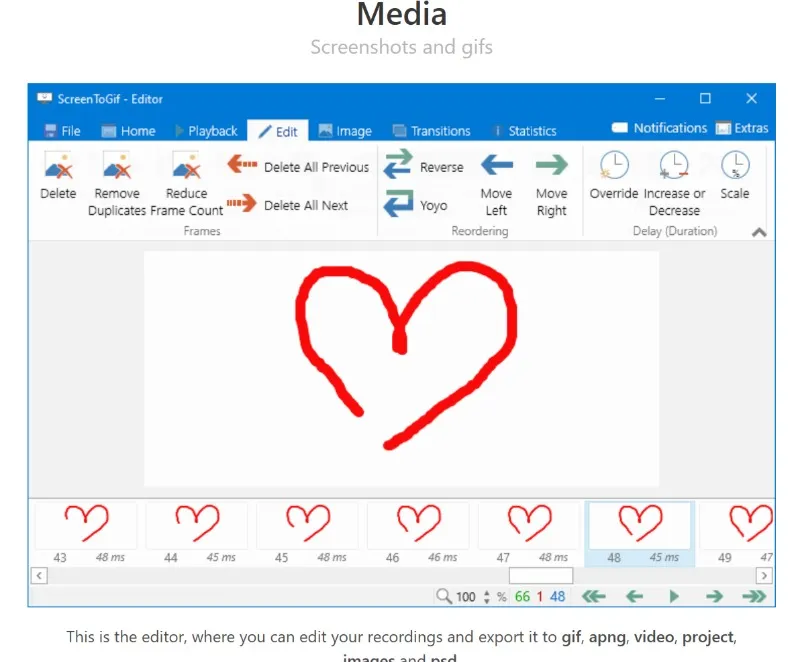Play the recording preview

click(x=674, y=596)
